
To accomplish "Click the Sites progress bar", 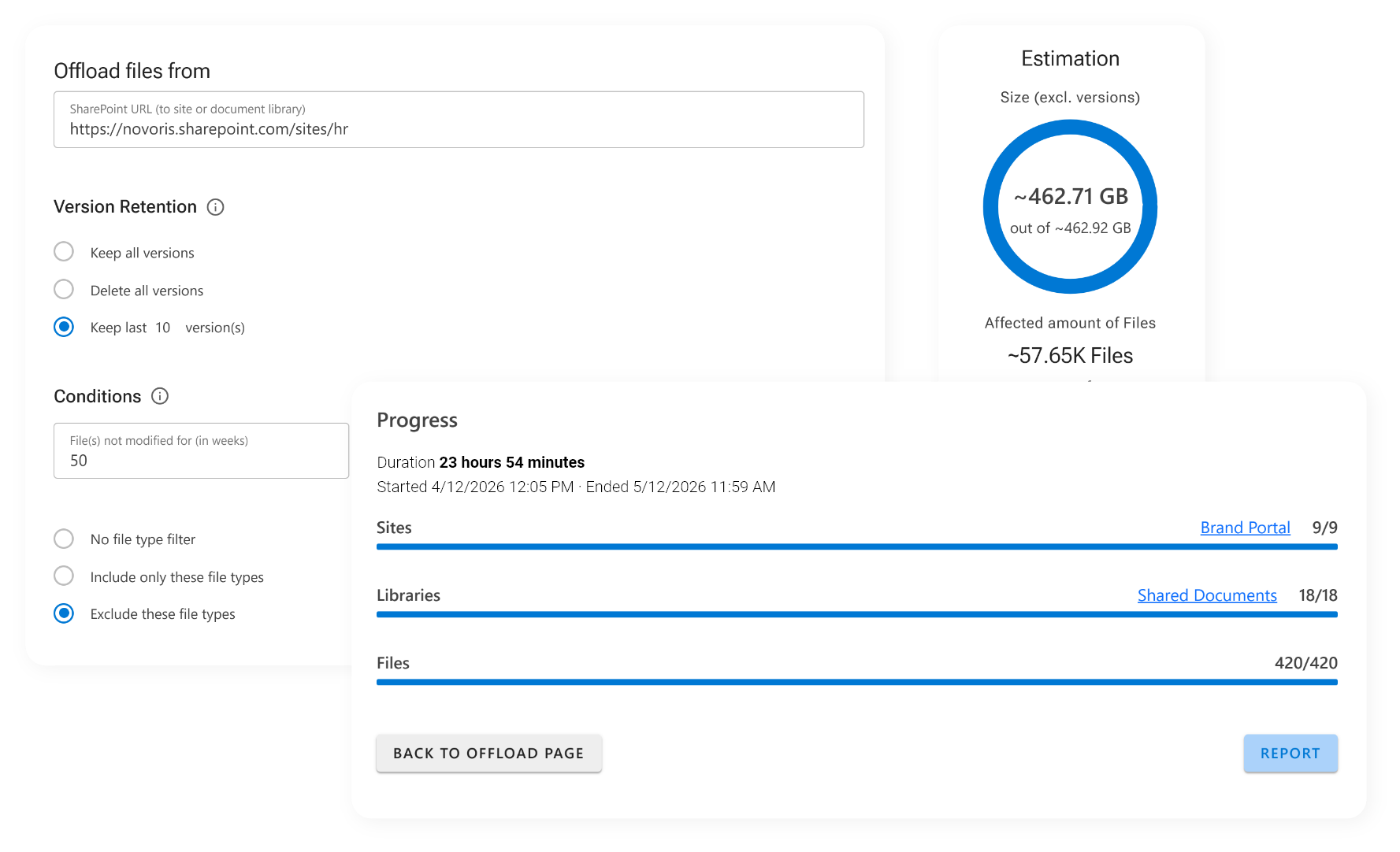I will pyautogui.click(x=856, y=546).
